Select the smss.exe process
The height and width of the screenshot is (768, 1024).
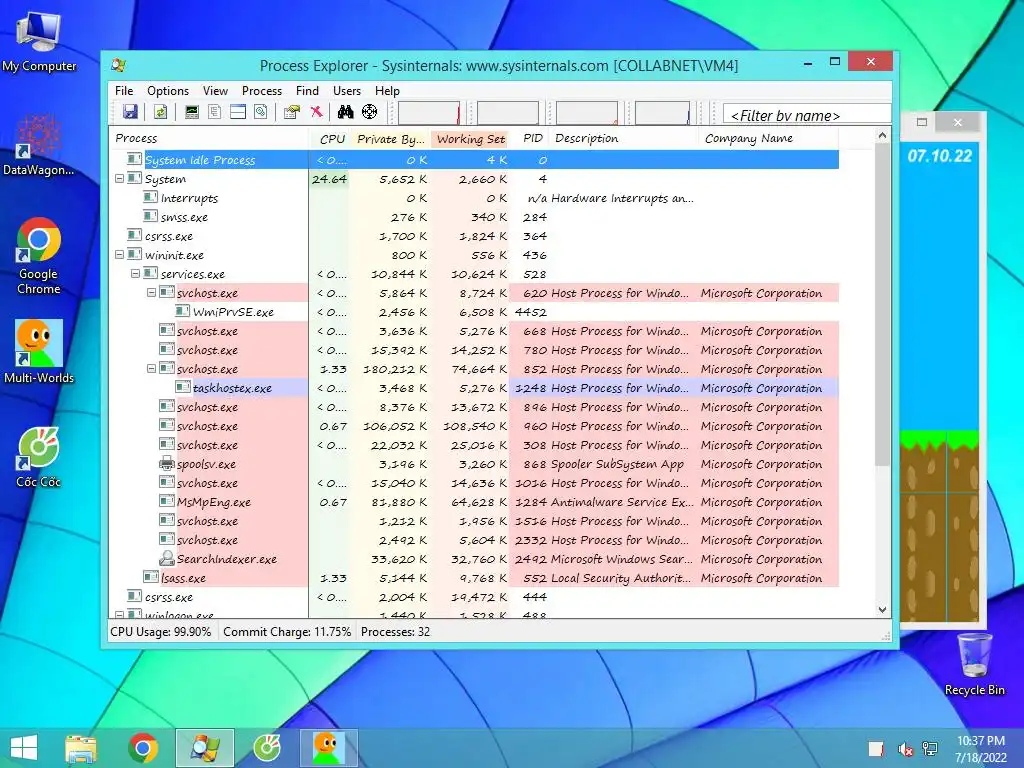click(x=474, y=217)
